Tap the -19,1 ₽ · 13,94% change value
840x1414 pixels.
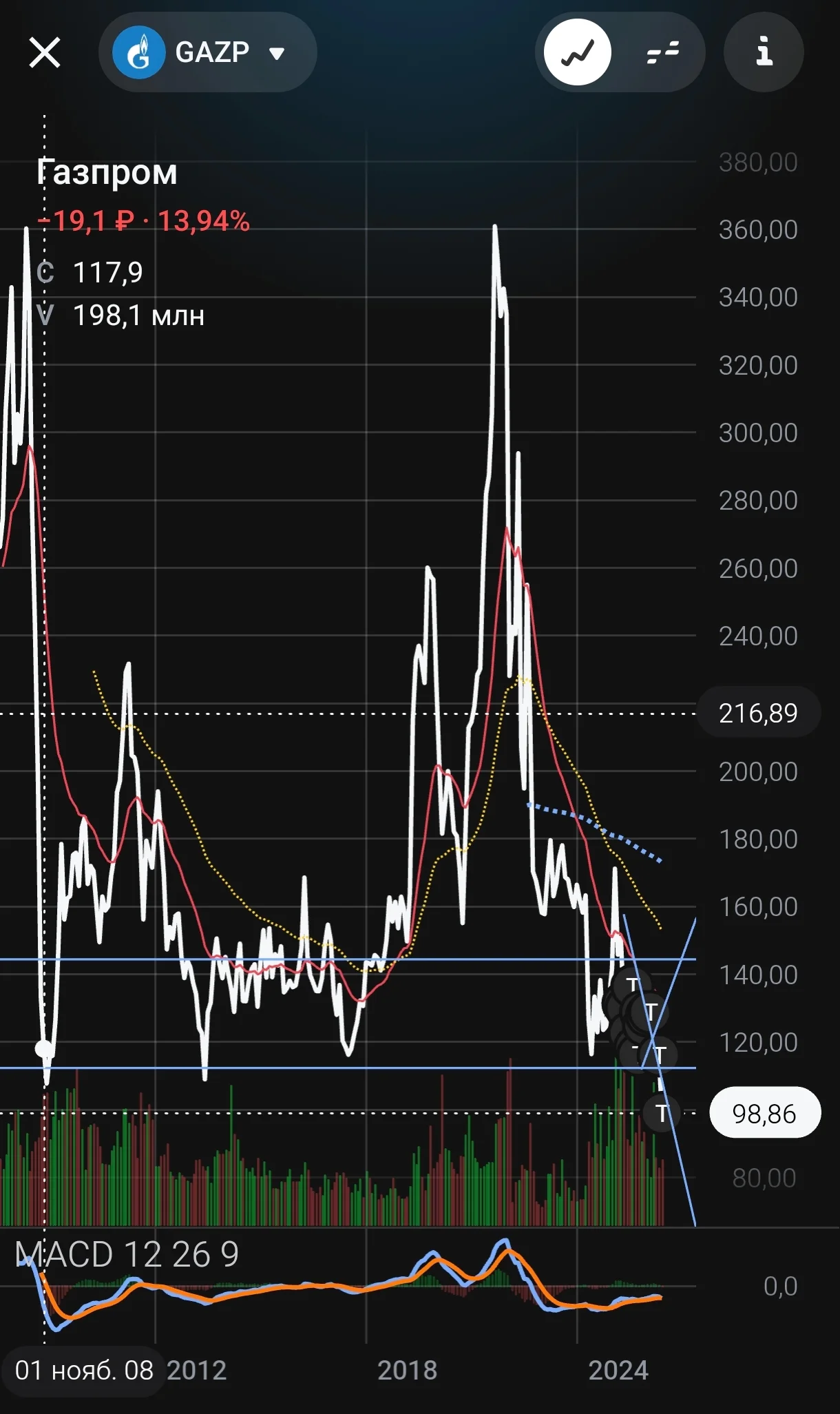(x=144, y=221)
